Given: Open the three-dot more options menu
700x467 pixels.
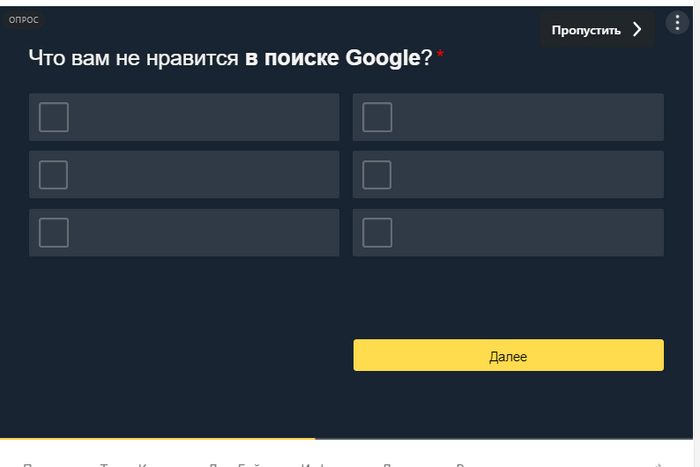Looking at the screenshot, I should click(x=679, y=26).
